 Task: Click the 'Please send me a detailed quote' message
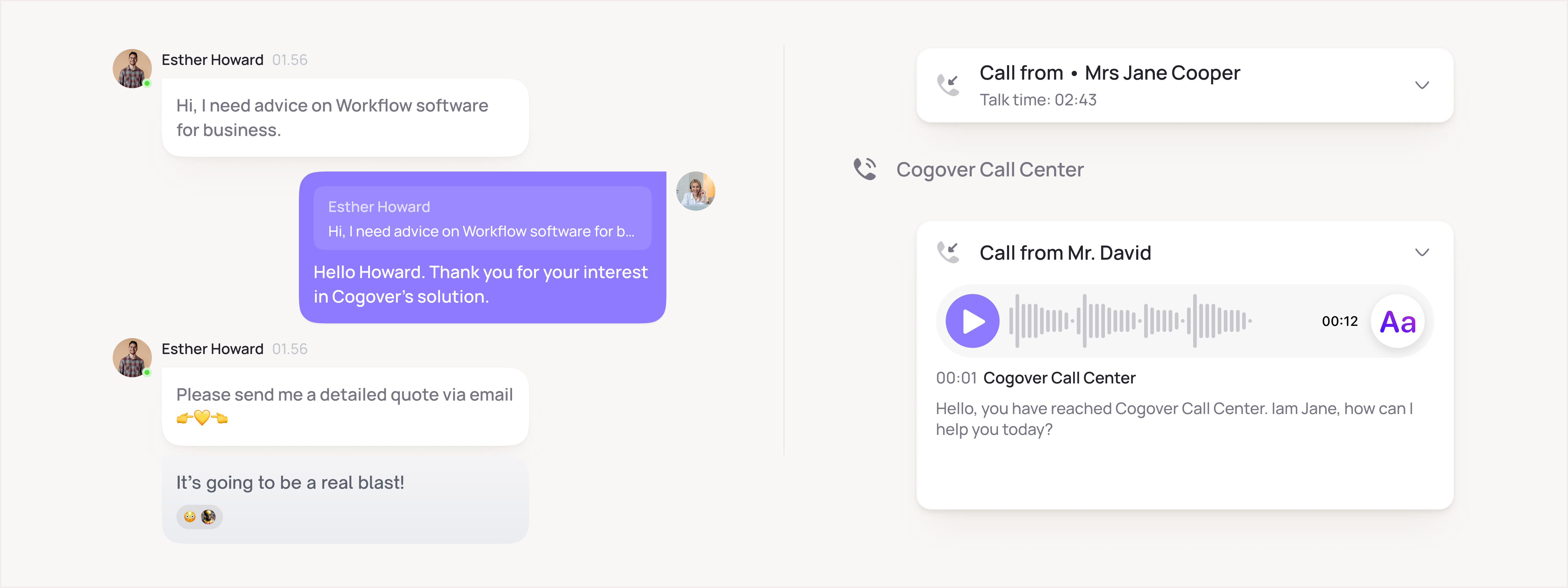(345, 407)
